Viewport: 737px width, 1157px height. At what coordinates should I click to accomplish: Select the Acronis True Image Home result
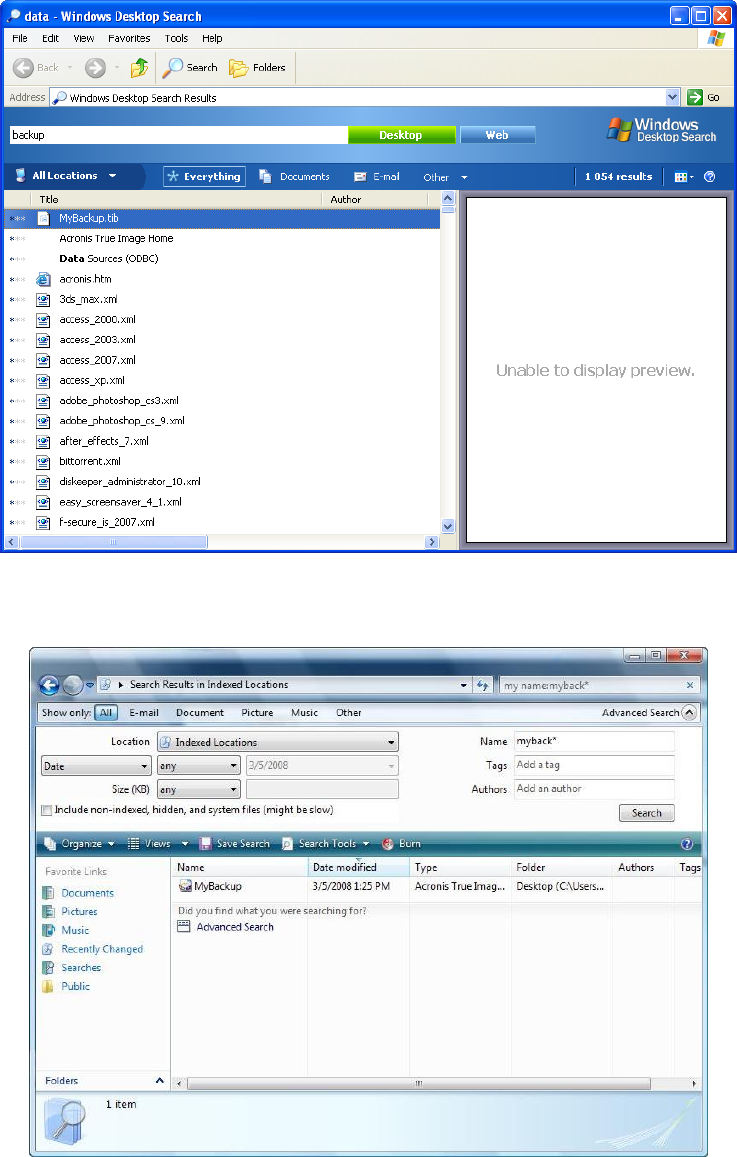[x=116, y=238]
